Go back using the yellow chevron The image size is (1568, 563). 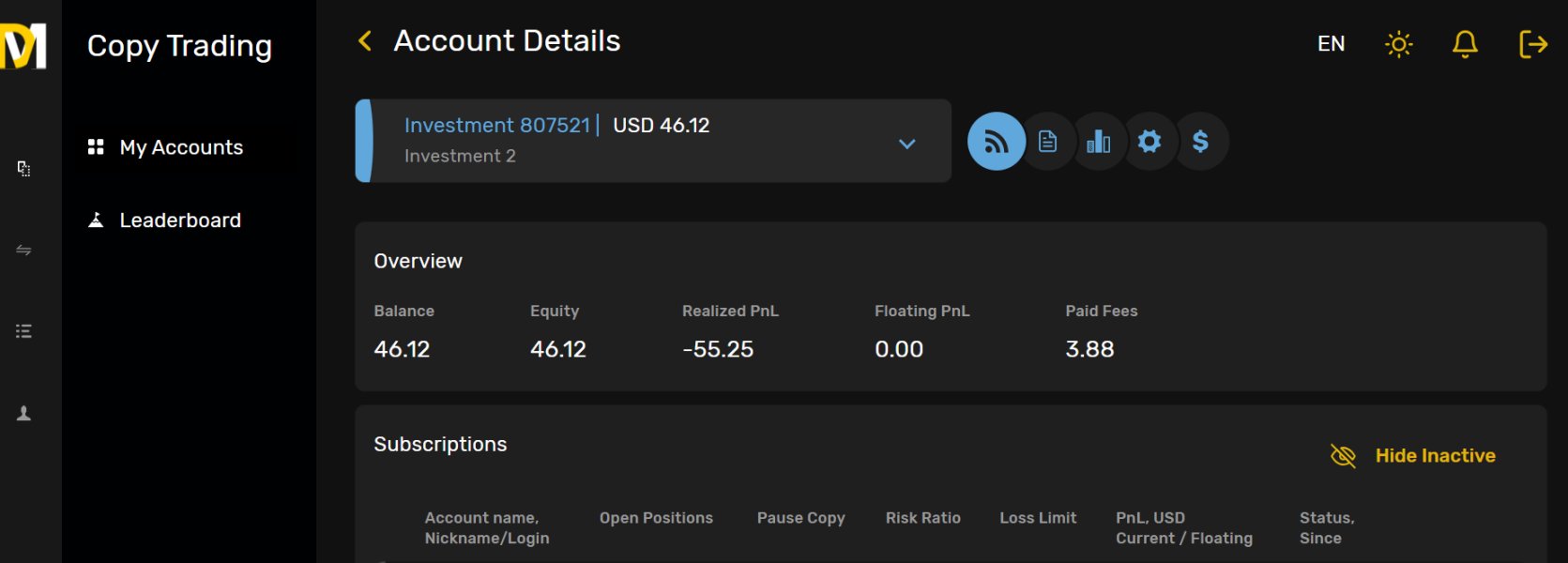click(x=365, y=41)
